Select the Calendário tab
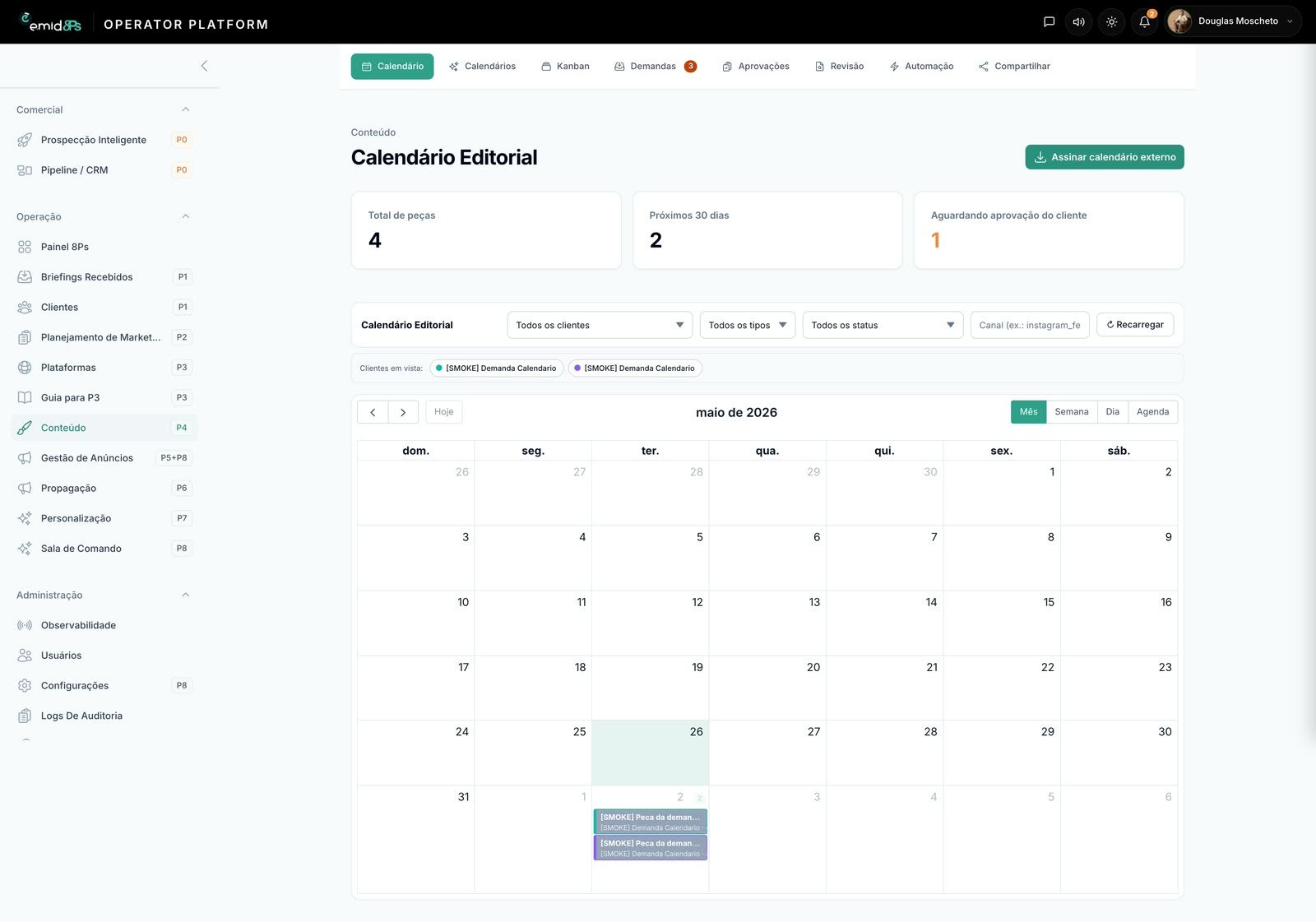Screen dimensions: 1316x922 pos(392,67)
